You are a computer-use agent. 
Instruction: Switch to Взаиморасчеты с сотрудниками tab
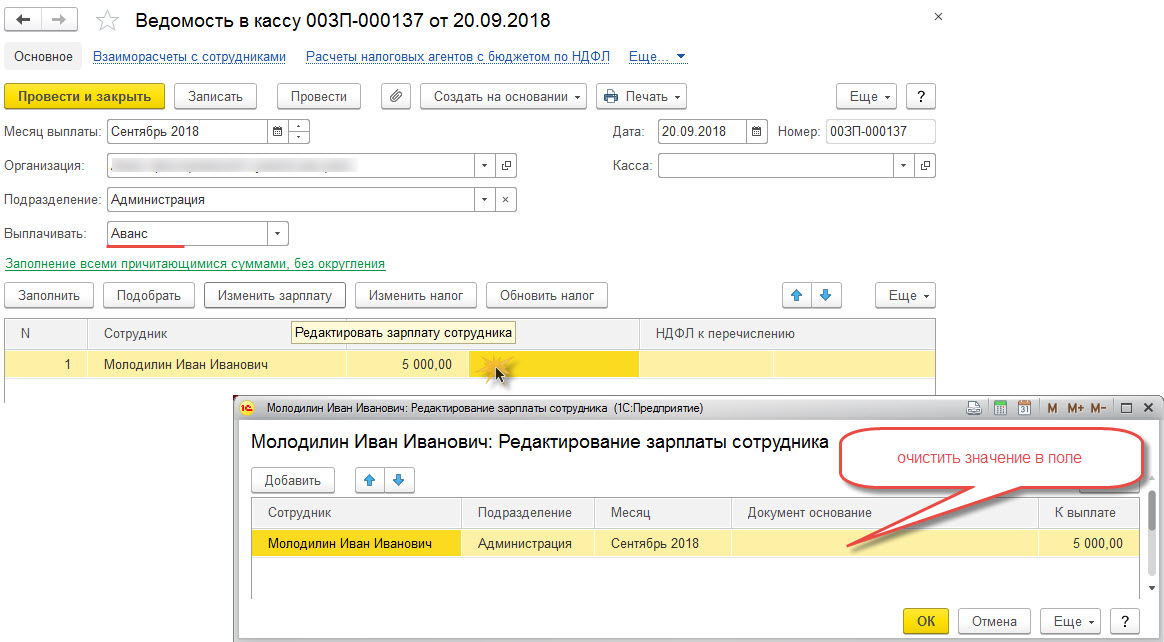pyautogui.click(x=189, y=56)
